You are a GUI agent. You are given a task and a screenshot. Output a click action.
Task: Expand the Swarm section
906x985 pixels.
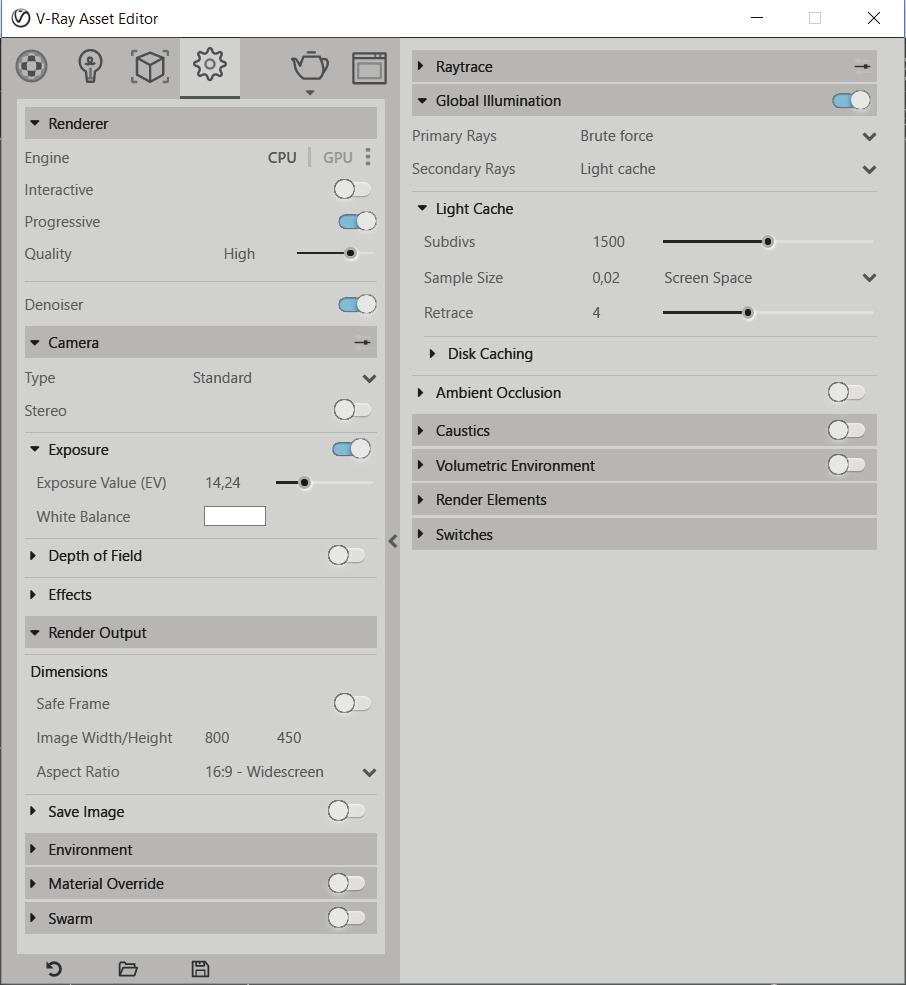pyautogui.click(x=33, y=918)
